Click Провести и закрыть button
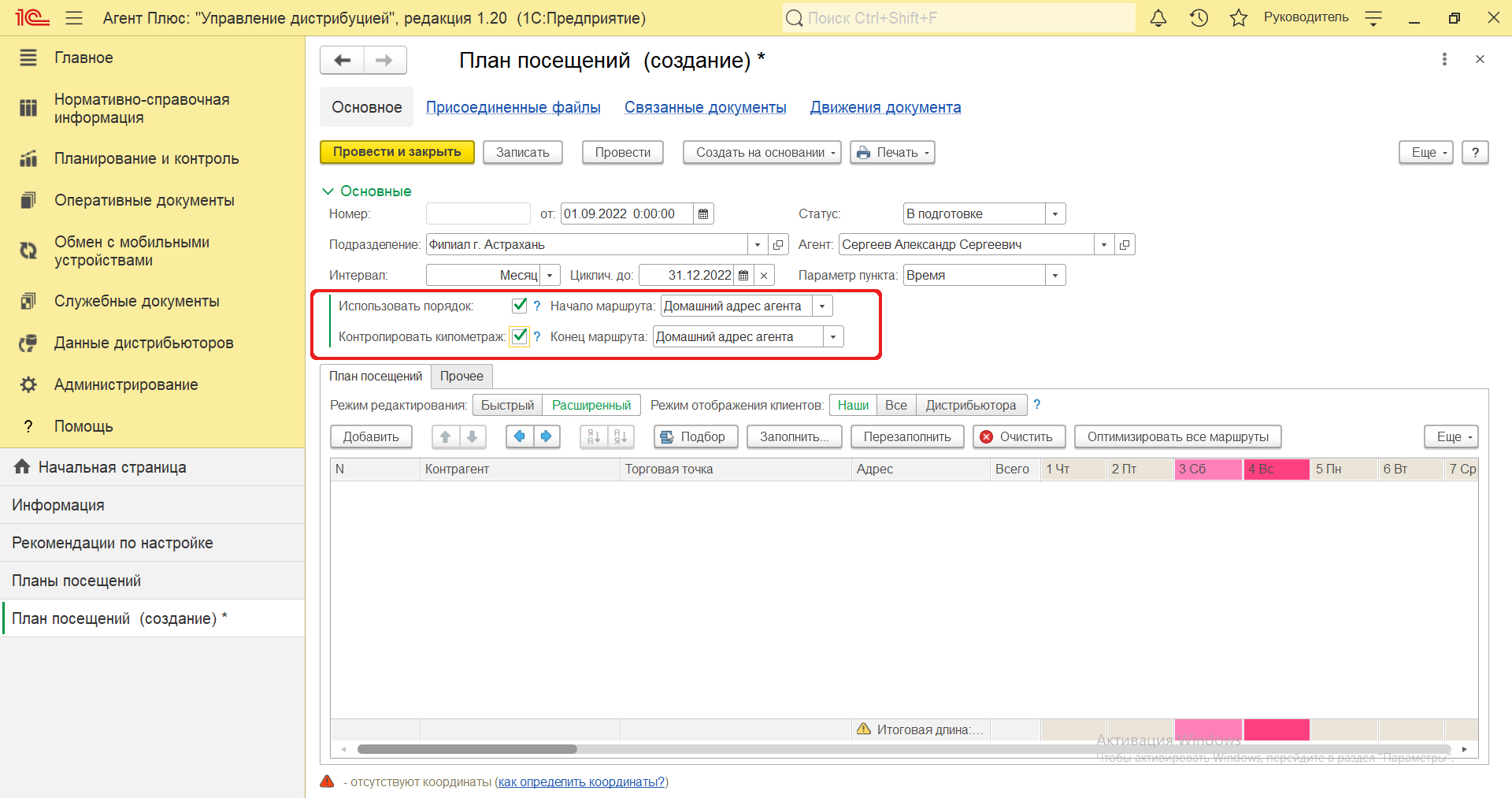 click(397, 152)
